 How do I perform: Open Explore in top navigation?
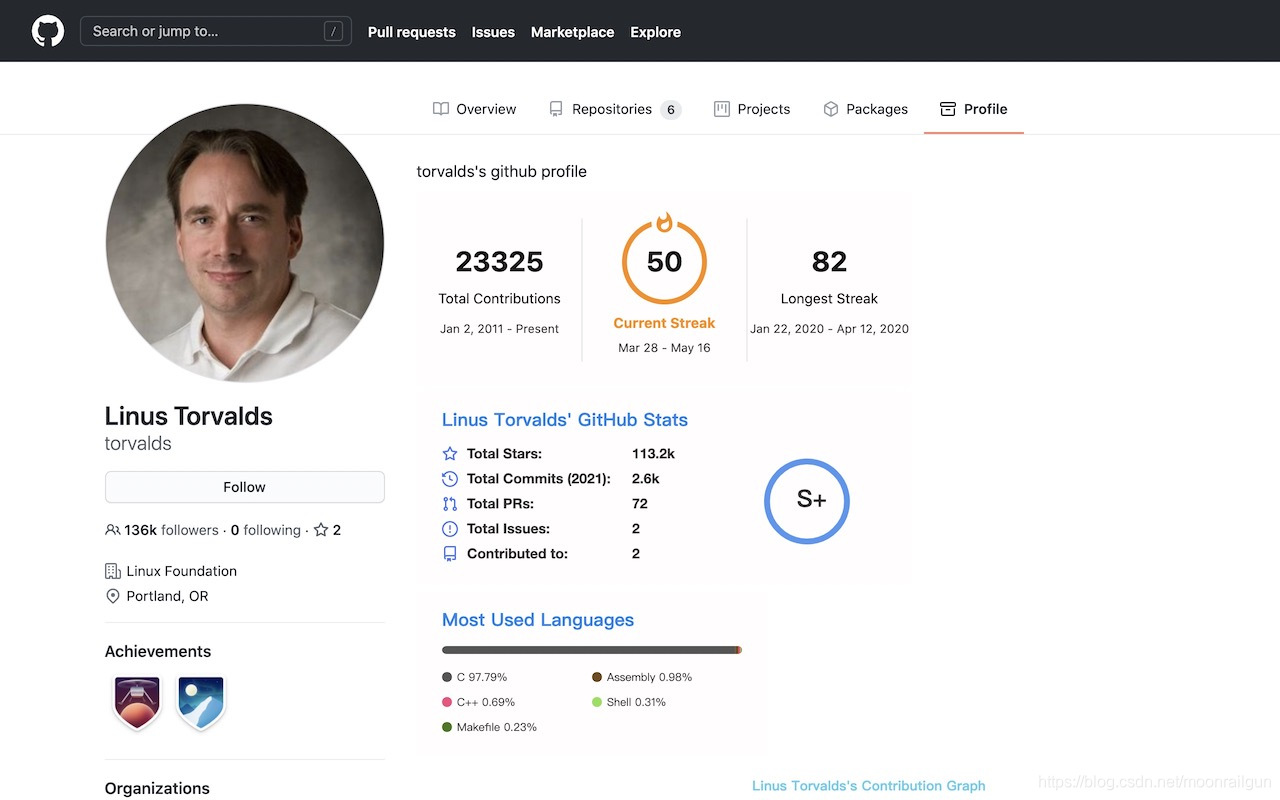[x=656, y=32]
